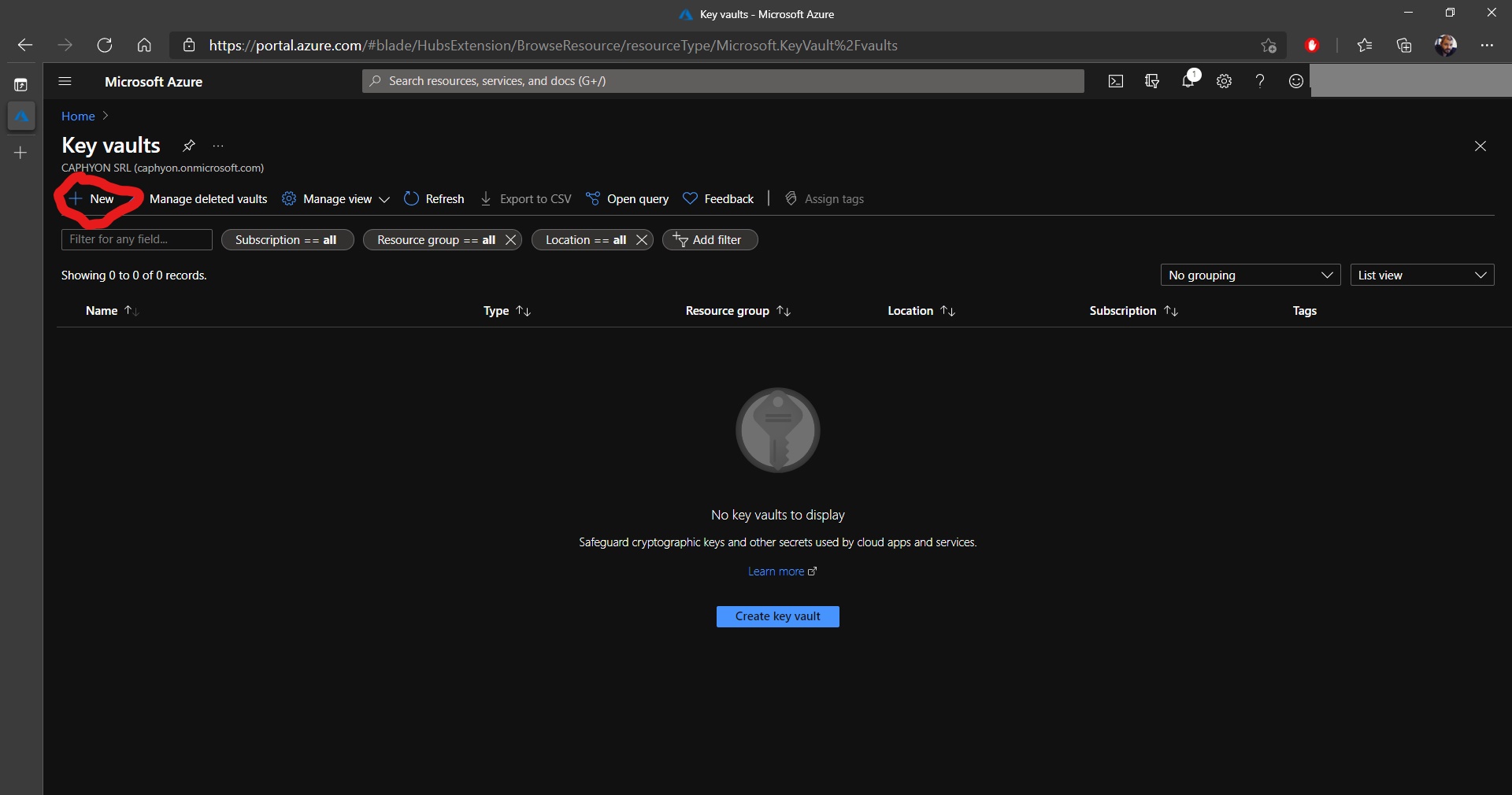
Task: Click Export to CSV
Action: click(x=525, y=199)
